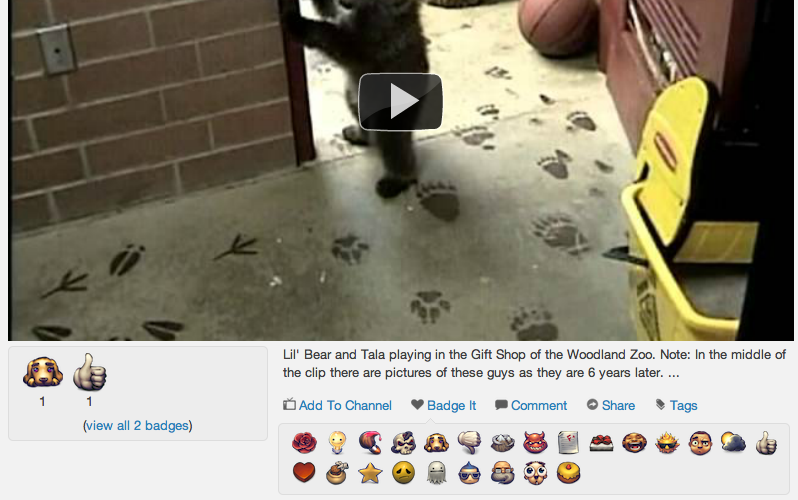Pick the sad yellow face badge
The height and width of the screenshot is (500, 798).
404,473
